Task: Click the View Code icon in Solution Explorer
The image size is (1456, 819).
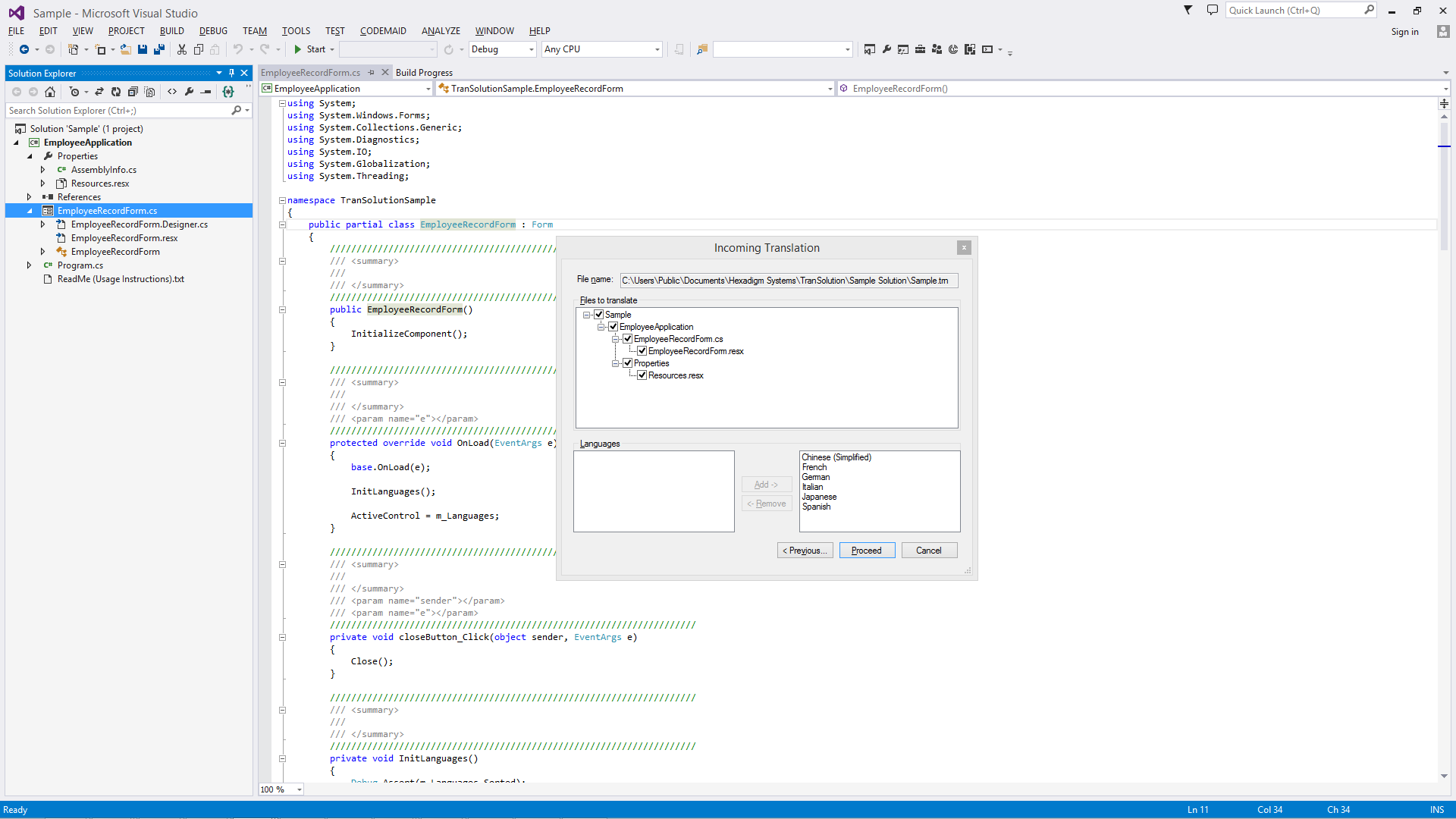Action: (x=172, y=92)
